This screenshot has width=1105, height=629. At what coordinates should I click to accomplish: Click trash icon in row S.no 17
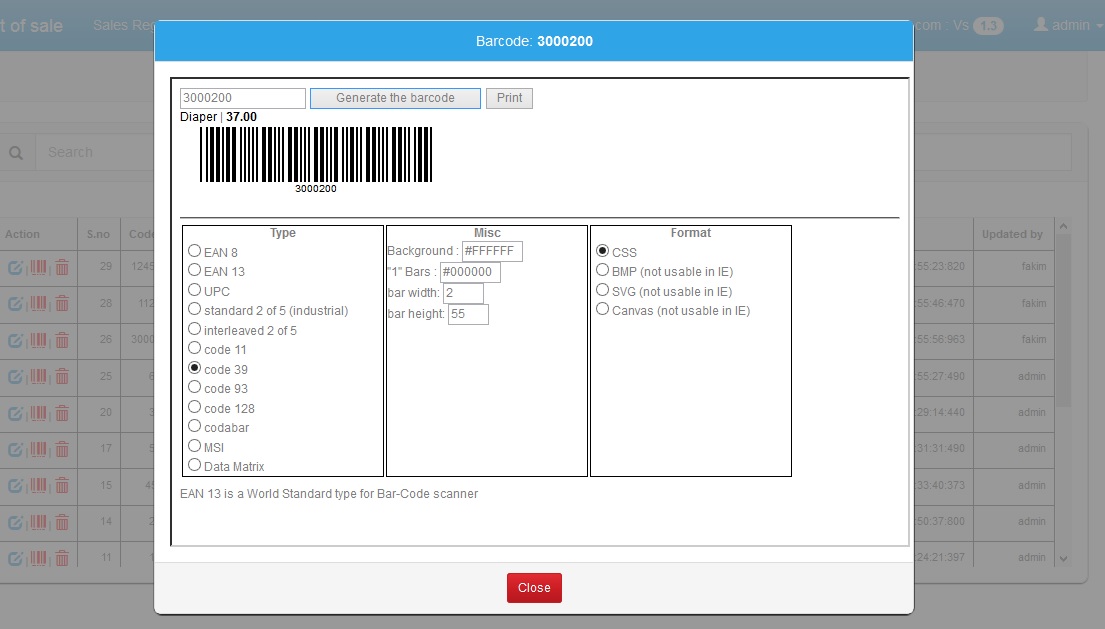coord(62,449)
